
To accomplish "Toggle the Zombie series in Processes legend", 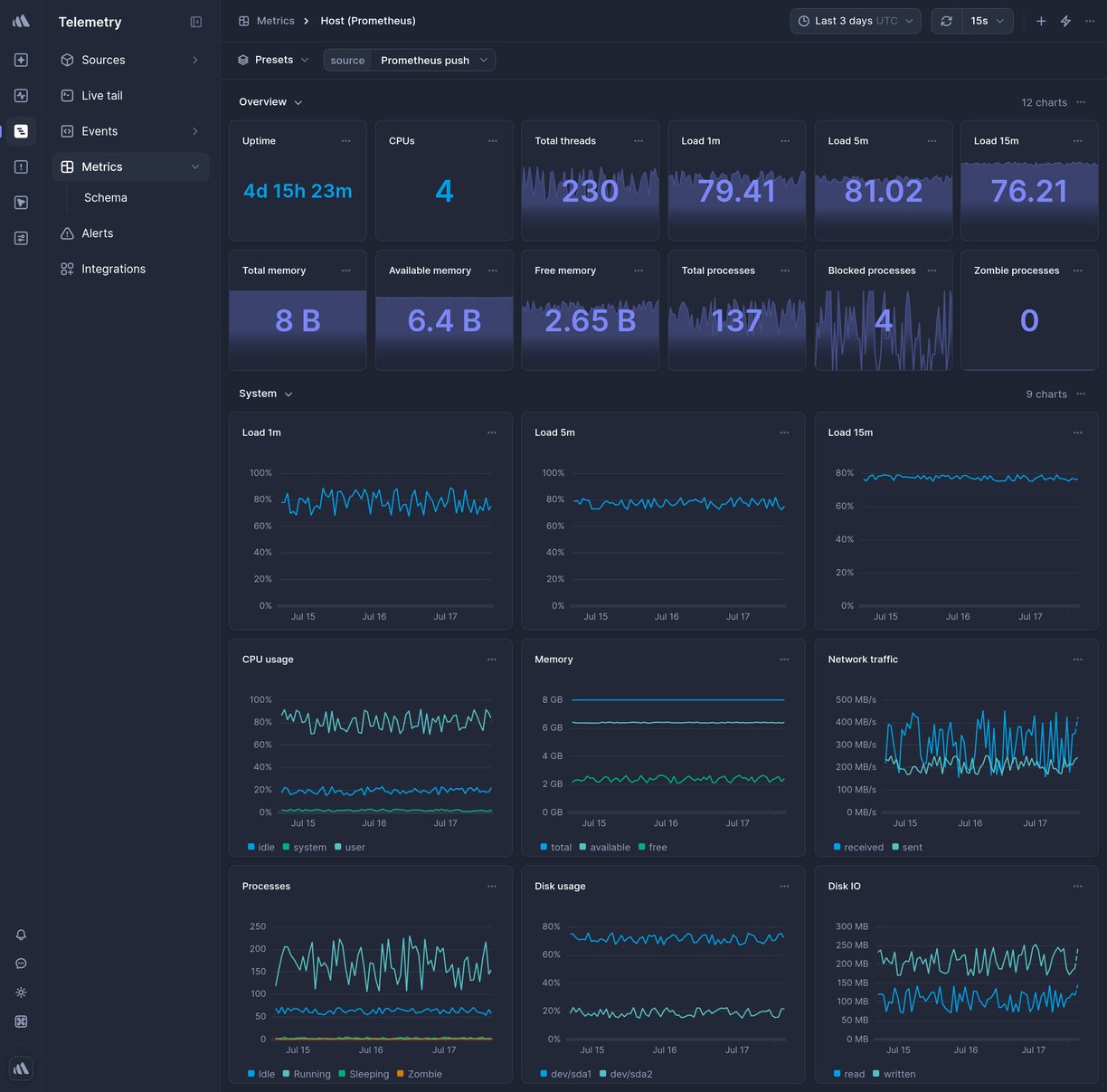I will coord(420,1075).
